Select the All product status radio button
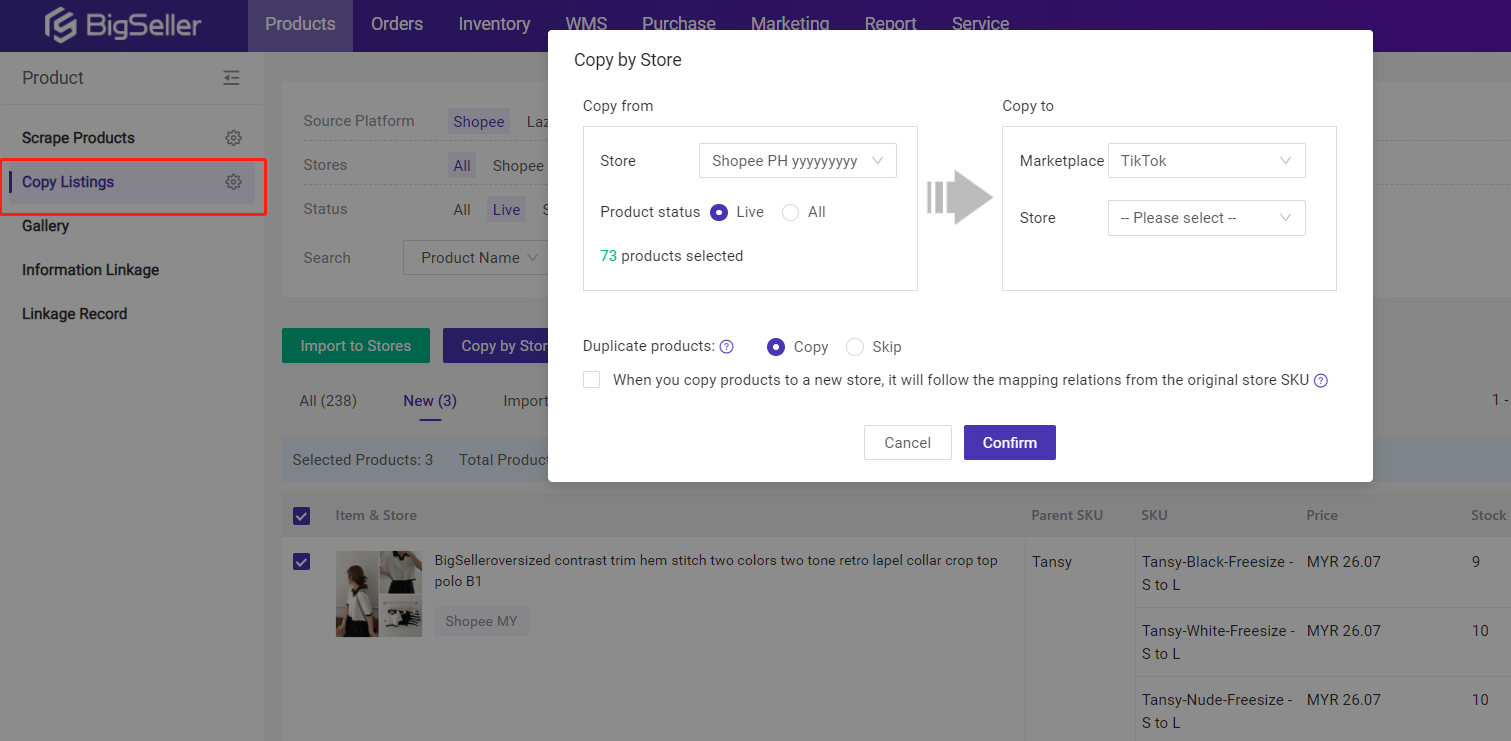This screenshot has width=1511, height=741. [790, 212]
